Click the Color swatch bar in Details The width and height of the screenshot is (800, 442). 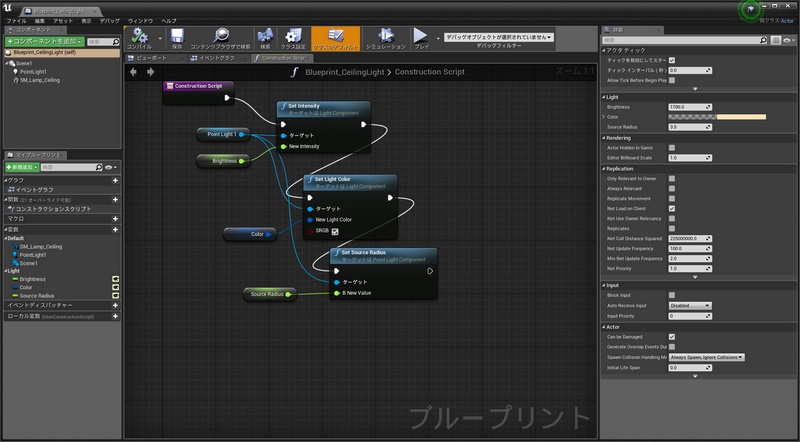click(x=717, y=117)
